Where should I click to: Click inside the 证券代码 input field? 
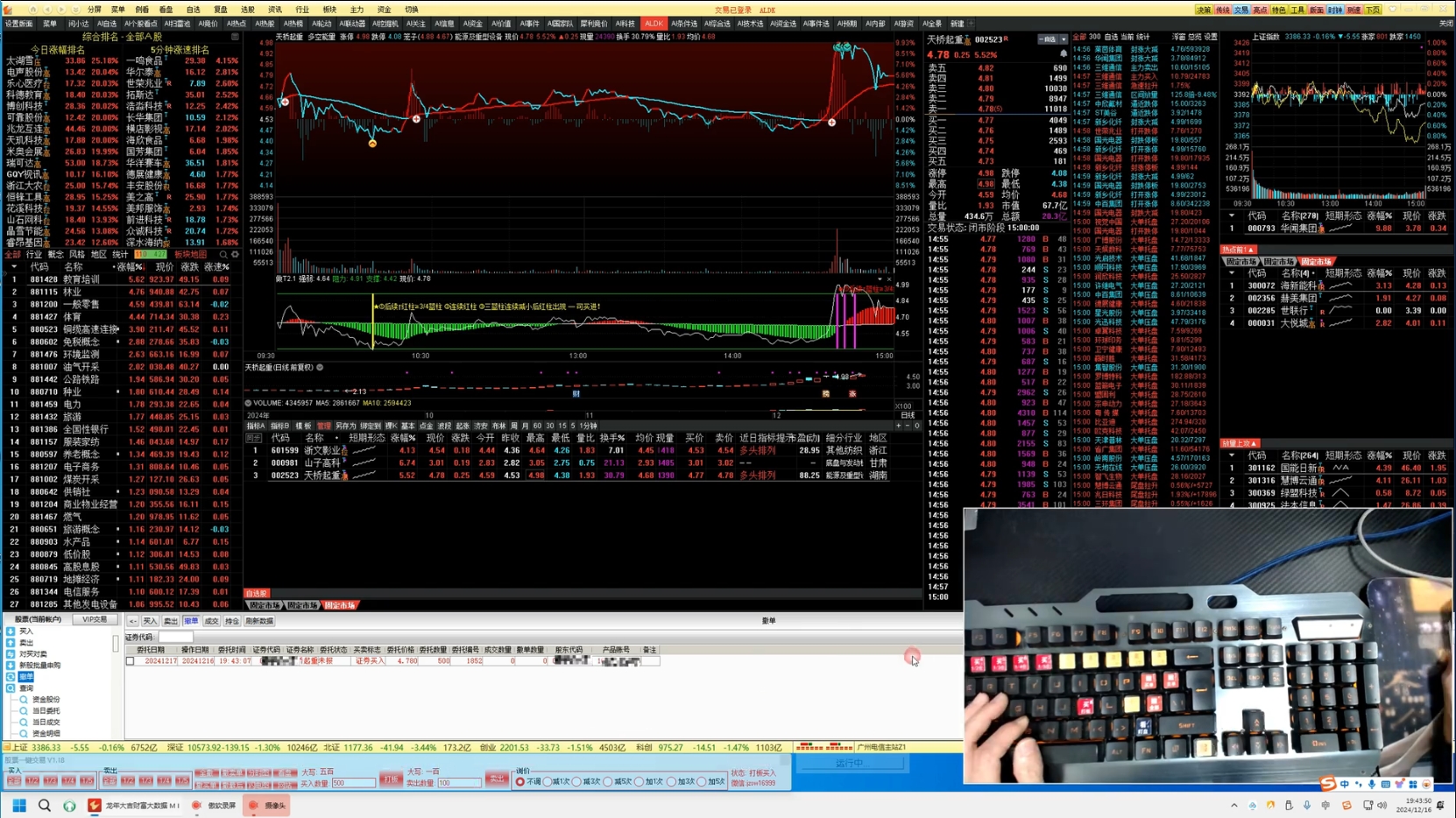175,637
